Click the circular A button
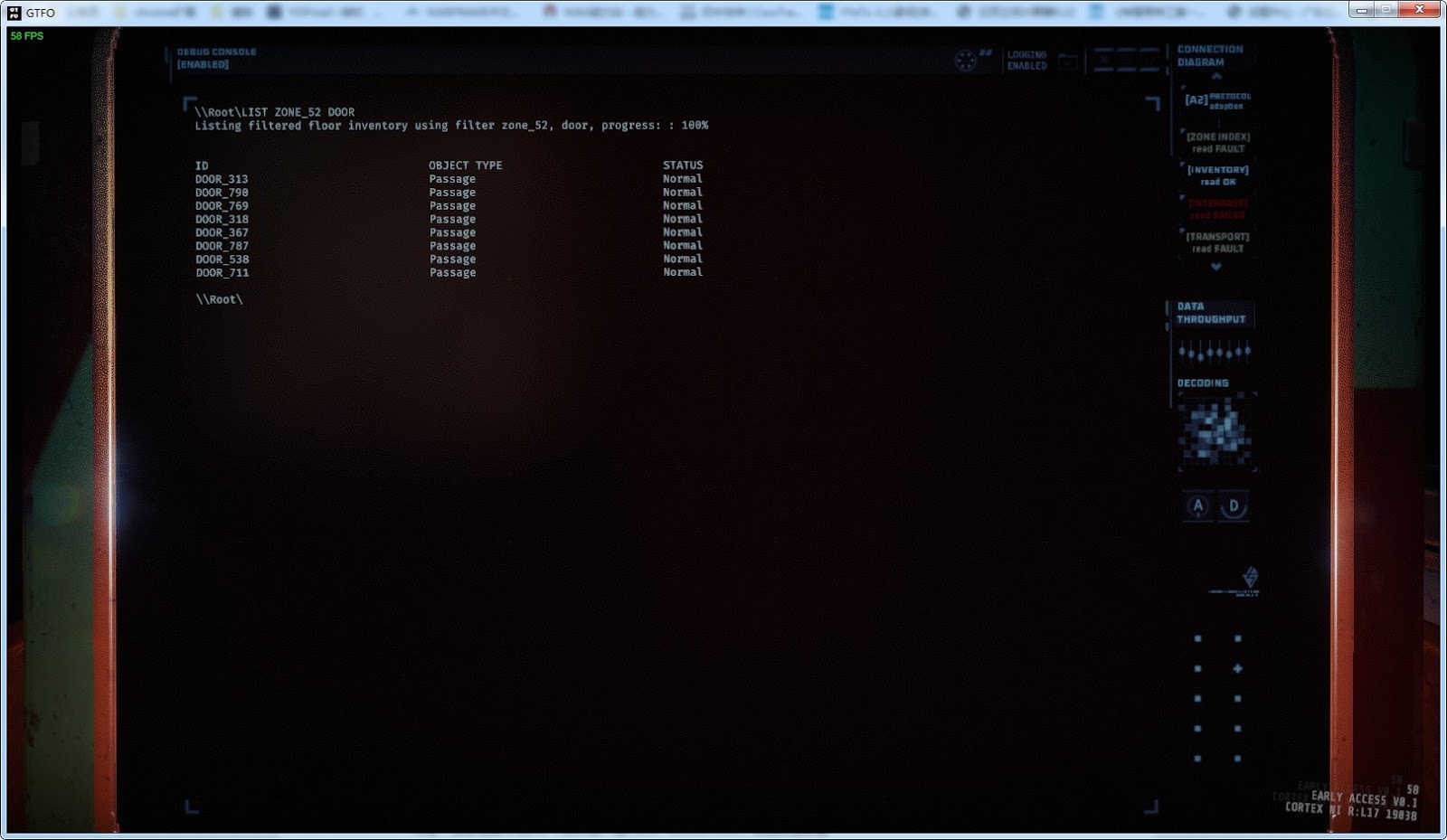 1198,506
